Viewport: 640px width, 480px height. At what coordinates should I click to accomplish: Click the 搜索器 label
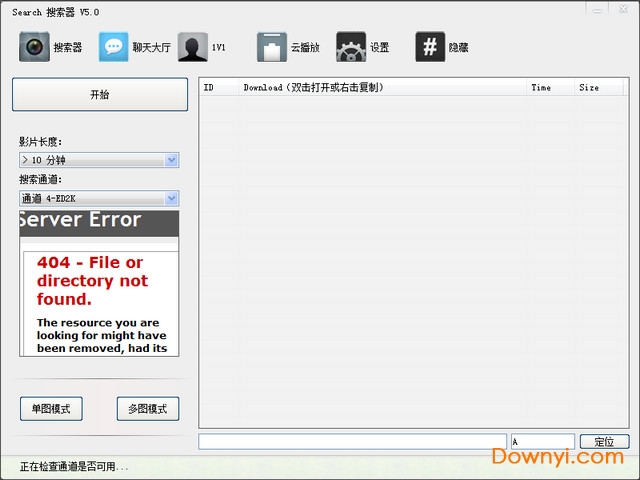[x=68, y=47]
